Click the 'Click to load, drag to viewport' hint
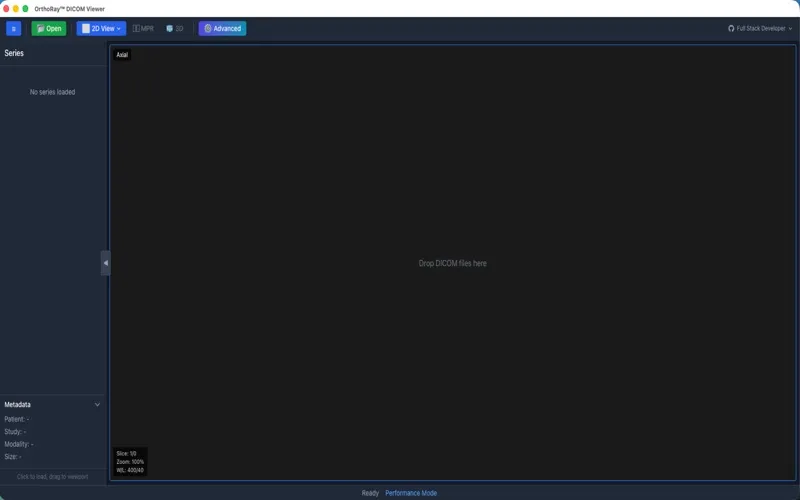 click(53, 477)
